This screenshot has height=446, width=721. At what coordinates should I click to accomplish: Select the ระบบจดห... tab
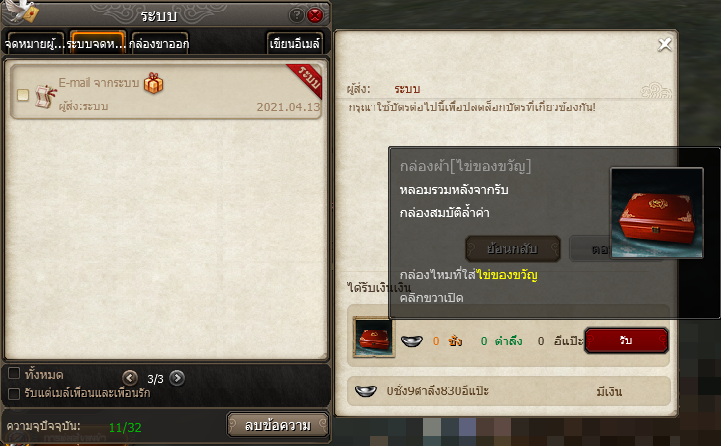point(97,43)
